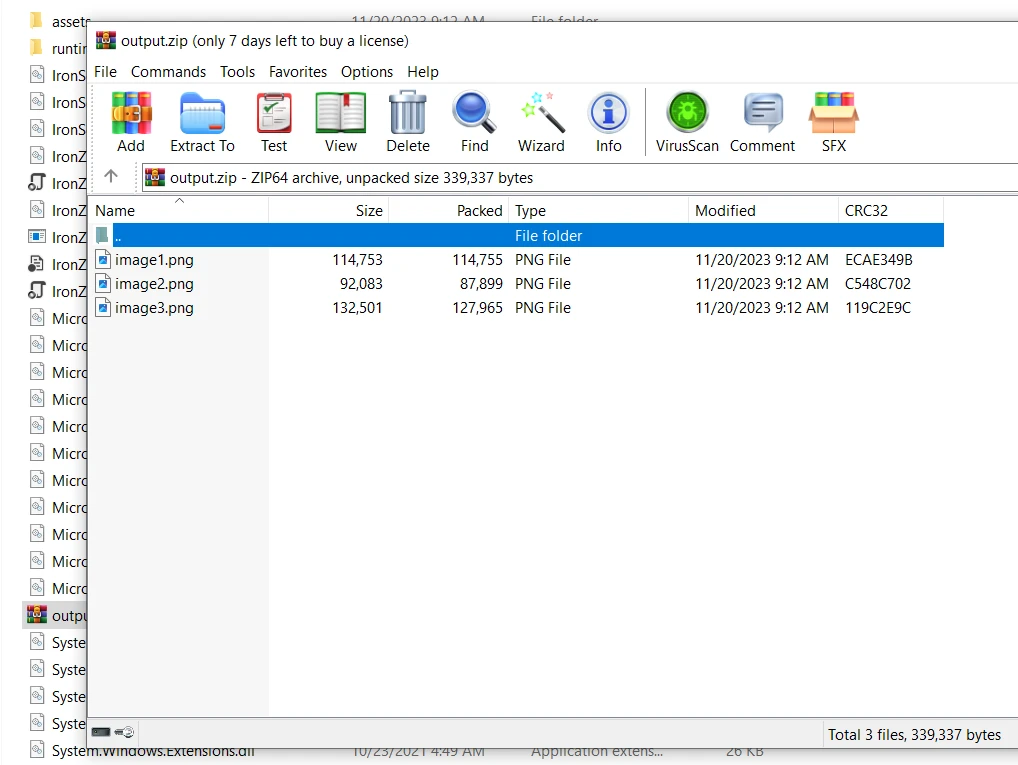Go up one folder level arrow
Screen dimensions: 1018x765
(x=111, y=177)
